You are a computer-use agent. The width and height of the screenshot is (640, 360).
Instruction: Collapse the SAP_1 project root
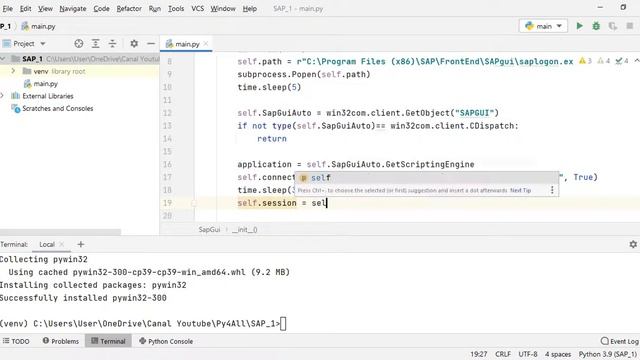pos(3,59)
